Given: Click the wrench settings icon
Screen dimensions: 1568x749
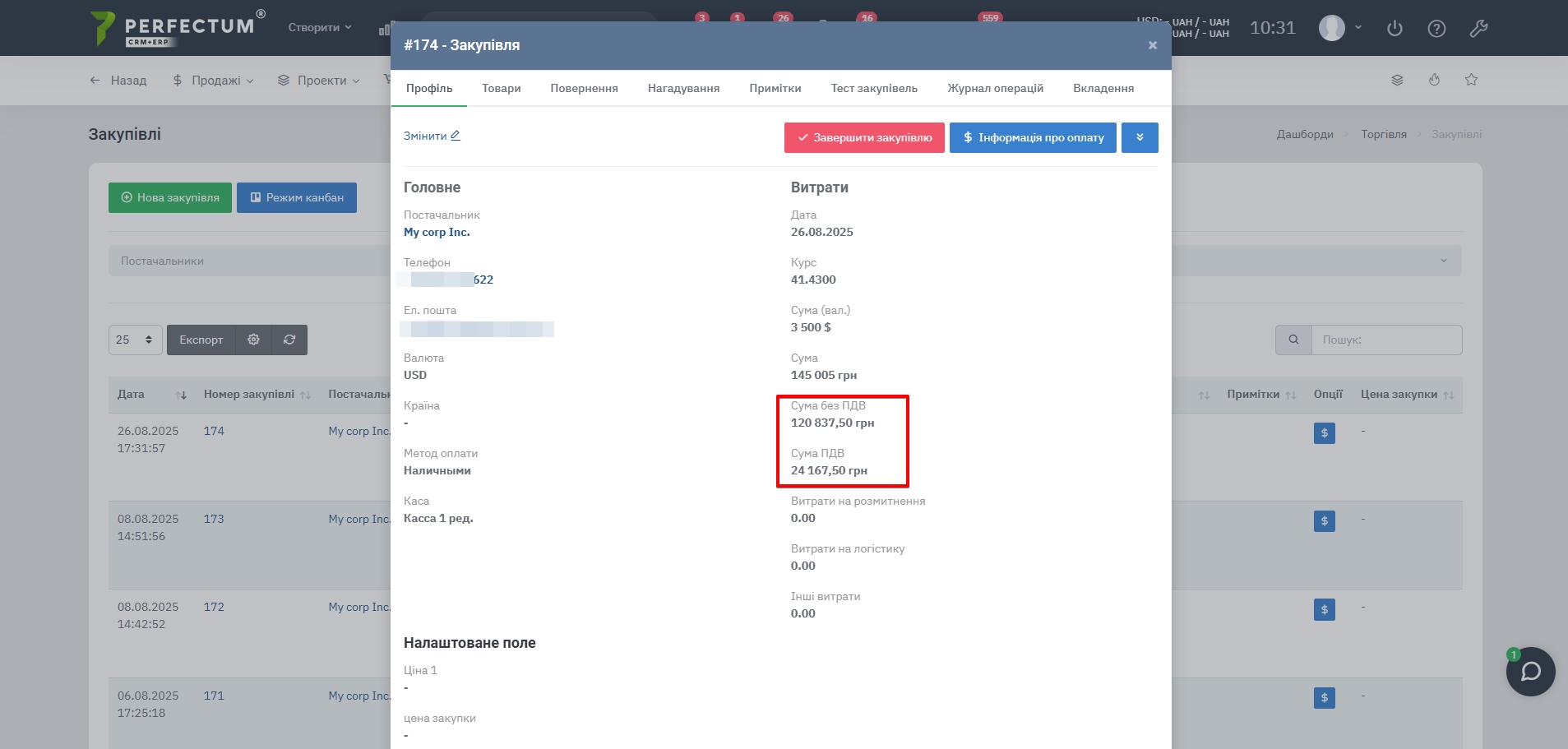Looking at the screenshot, I should coord(1478,29).
